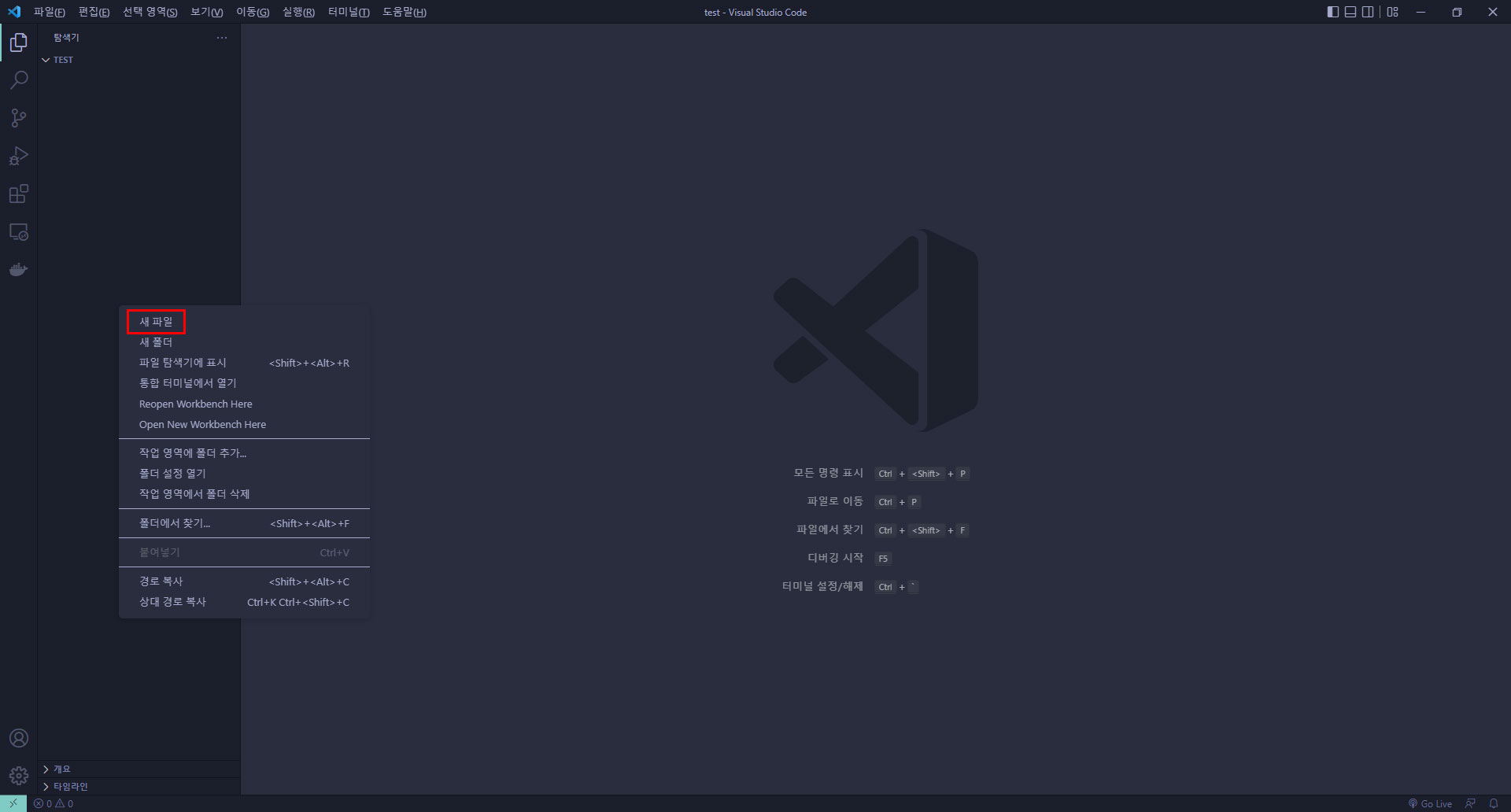Viewport: 1511px width, 812px height.
Task: Open Run and Debug view icon
Action: click(19, 156)
